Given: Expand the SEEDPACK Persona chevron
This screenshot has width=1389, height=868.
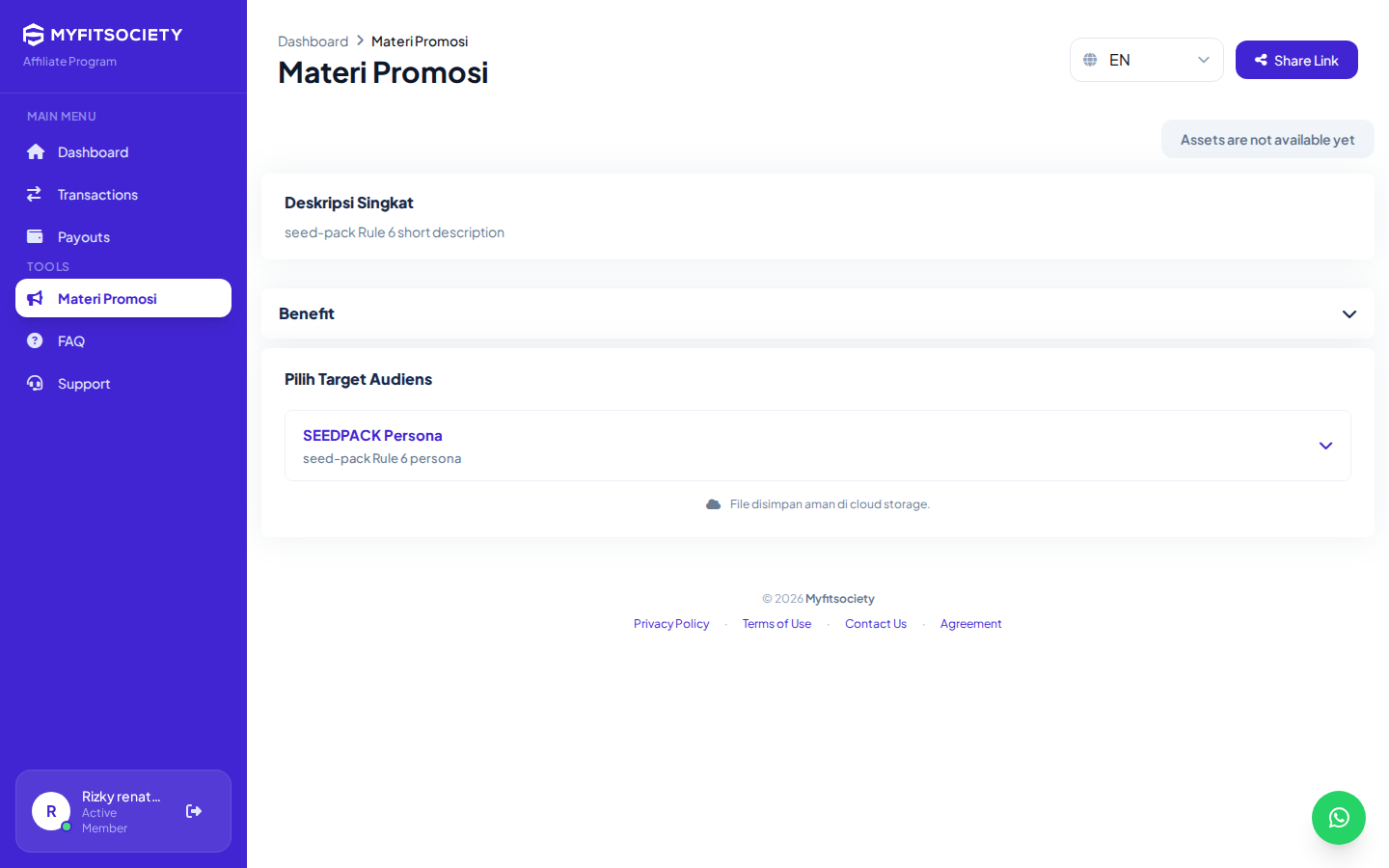Looking at the screenshot, I should coord(1325,446).
